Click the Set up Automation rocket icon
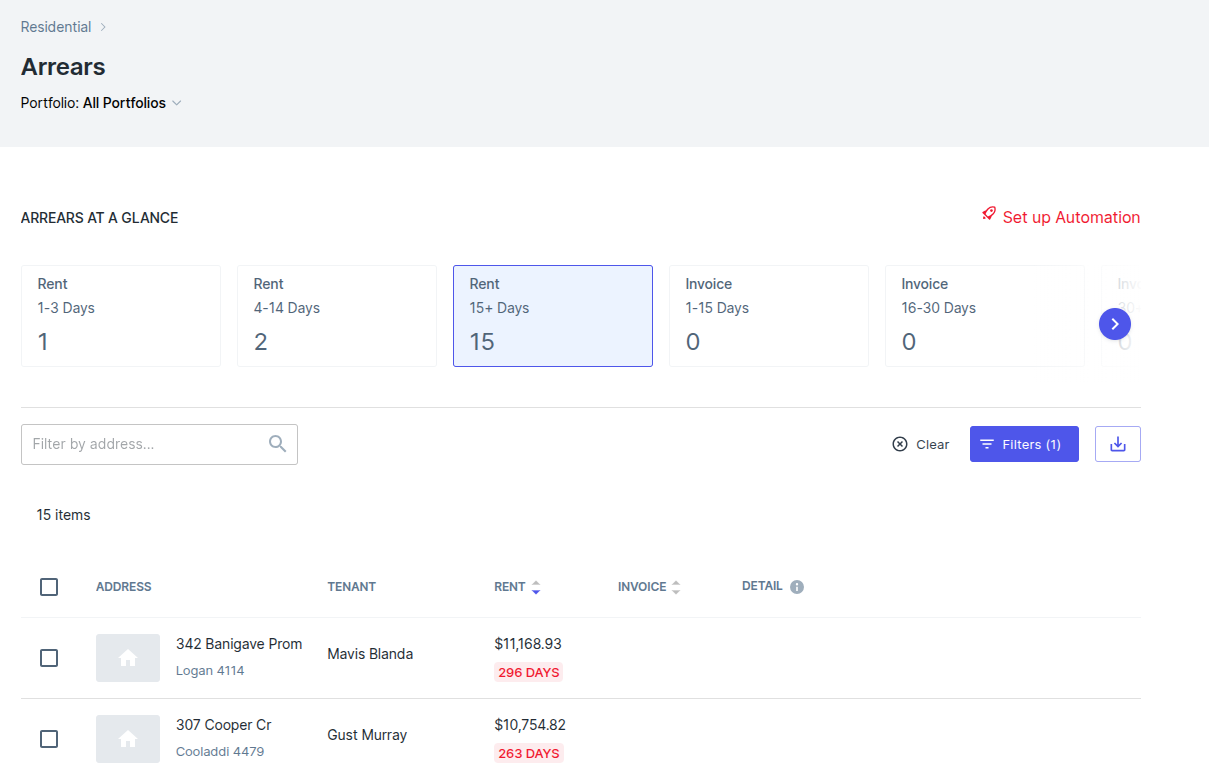 point(989,214)
